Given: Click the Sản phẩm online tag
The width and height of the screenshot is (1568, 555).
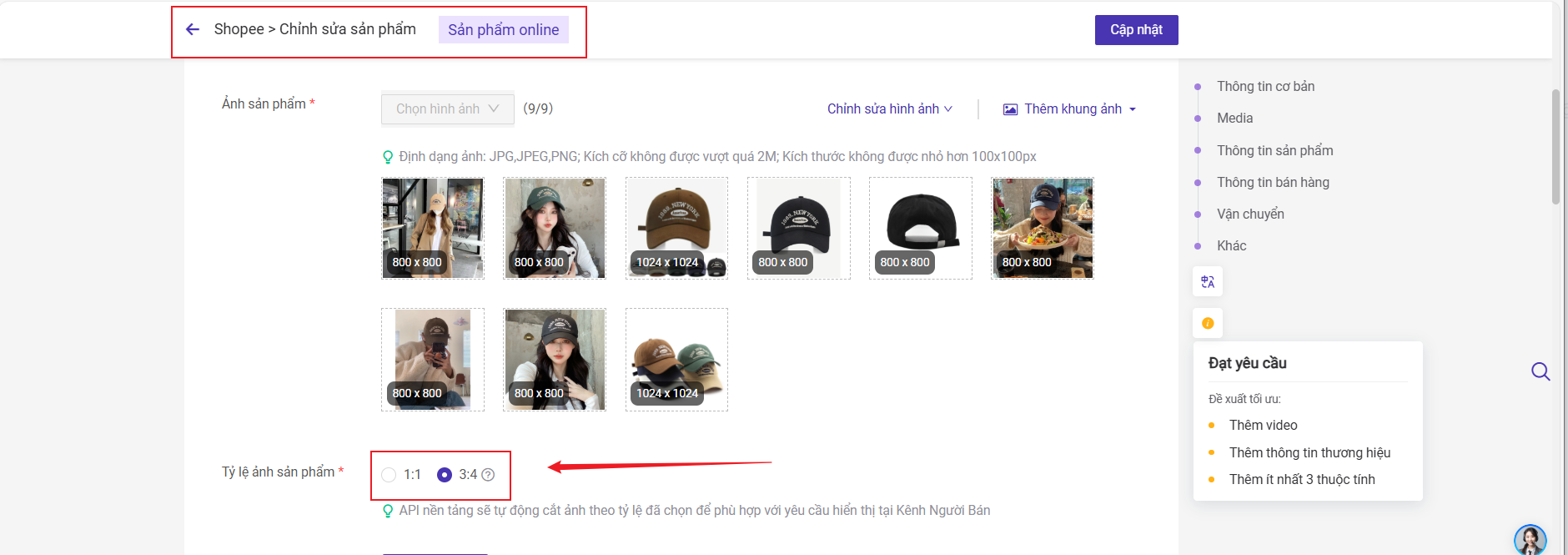Looking at the screenshot, I should point(504,30).
